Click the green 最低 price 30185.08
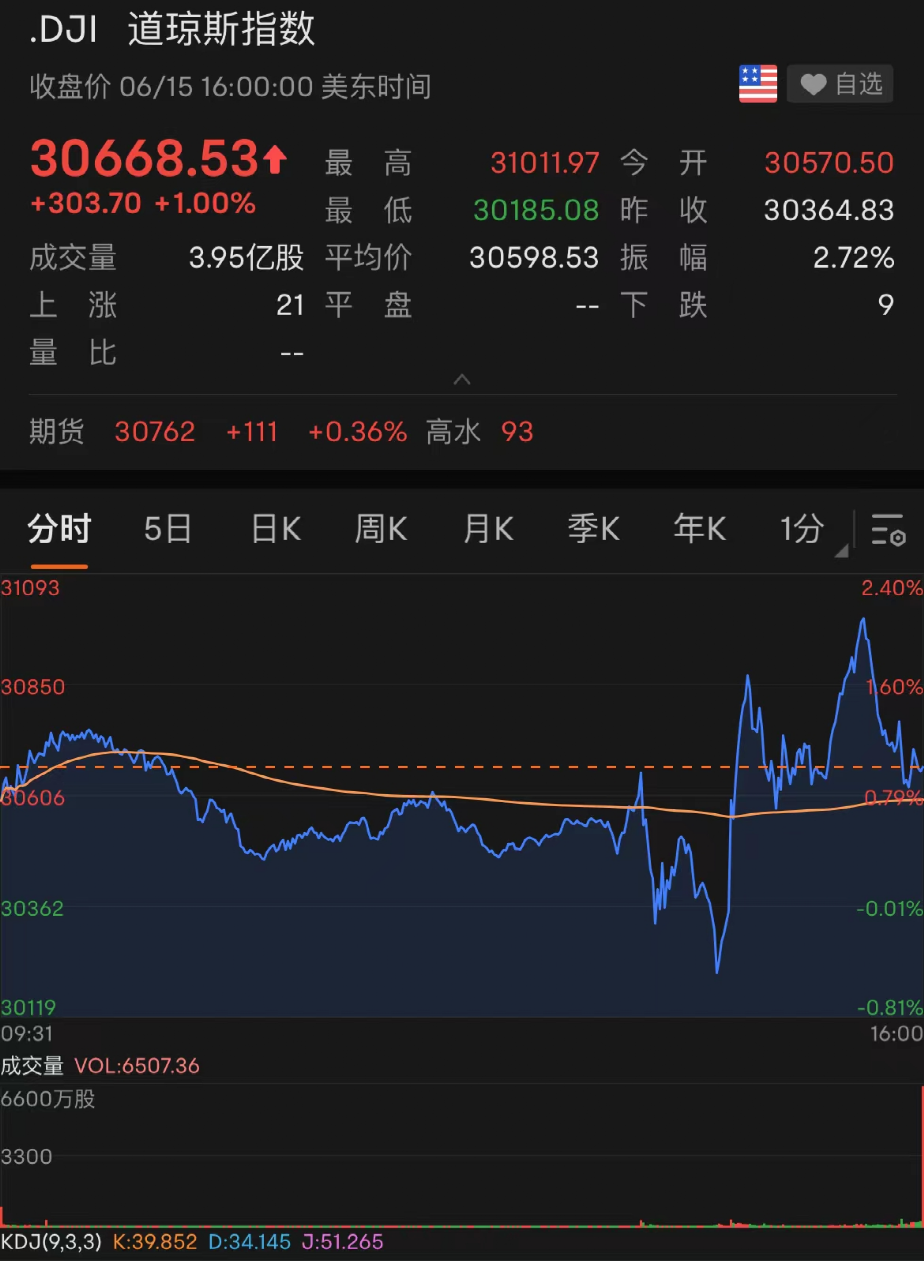The width and height of the screenshot is (924, 1261). coord(535,210)
